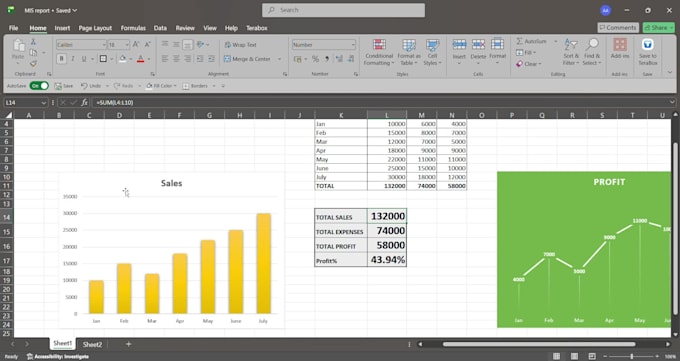Click Save in quick access toolbar
This screenshot has height=361, width=680.
(x=64, y=86)
